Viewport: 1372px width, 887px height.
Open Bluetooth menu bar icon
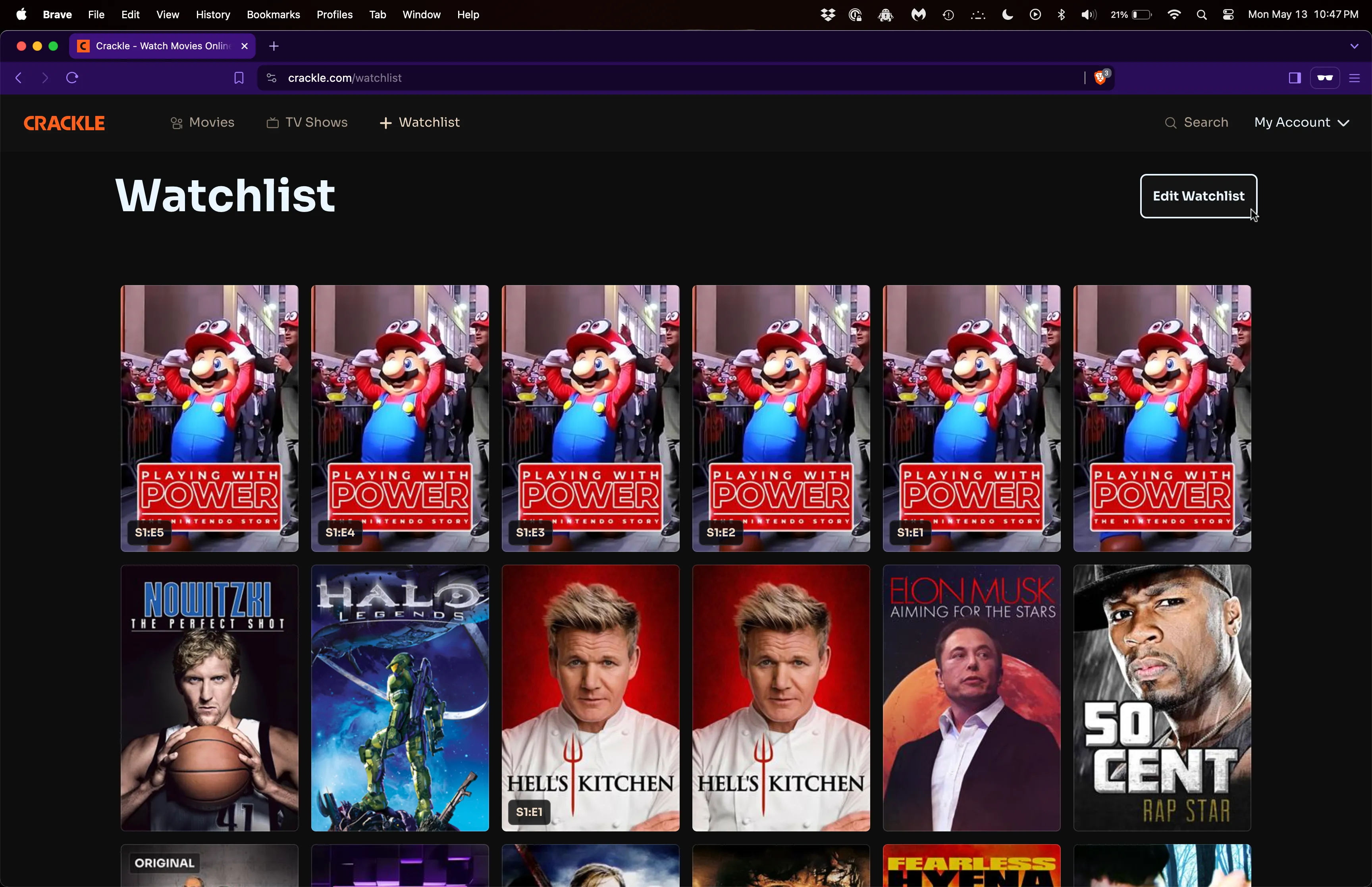pyautogui.click(x=1061, y=15)
